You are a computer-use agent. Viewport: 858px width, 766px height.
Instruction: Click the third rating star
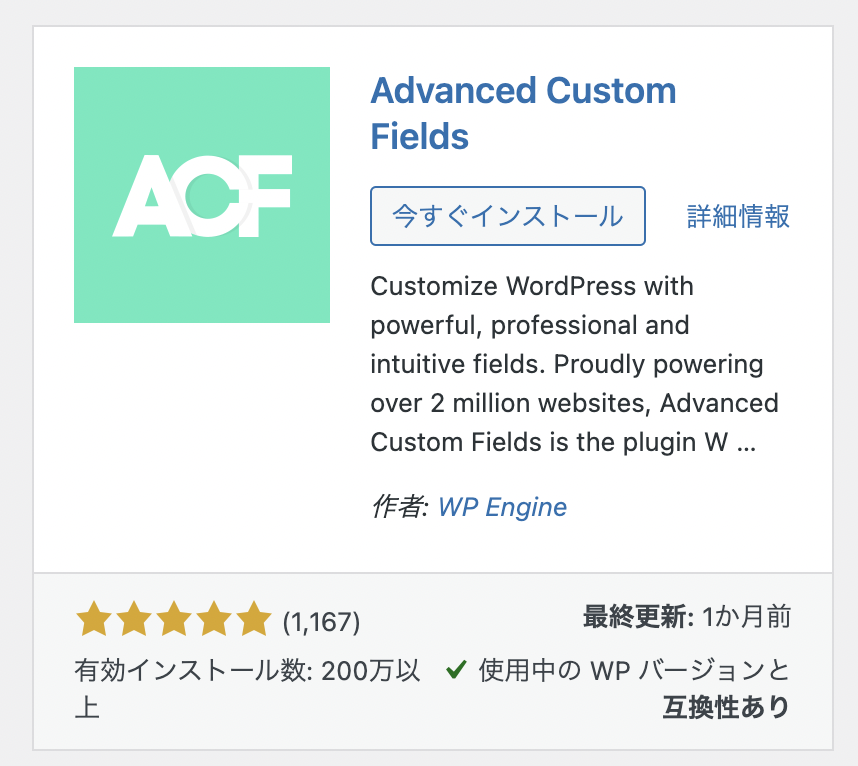174,619
